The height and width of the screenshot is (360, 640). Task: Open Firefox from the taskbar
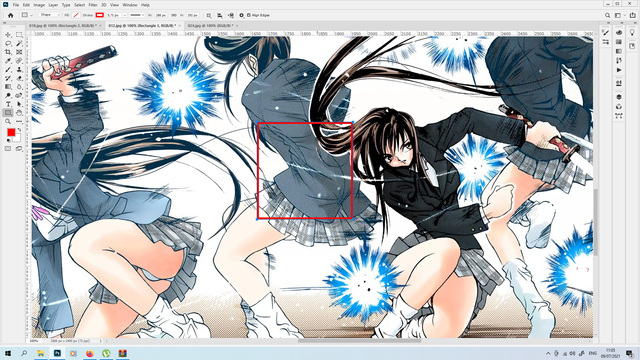coord(89,353)
